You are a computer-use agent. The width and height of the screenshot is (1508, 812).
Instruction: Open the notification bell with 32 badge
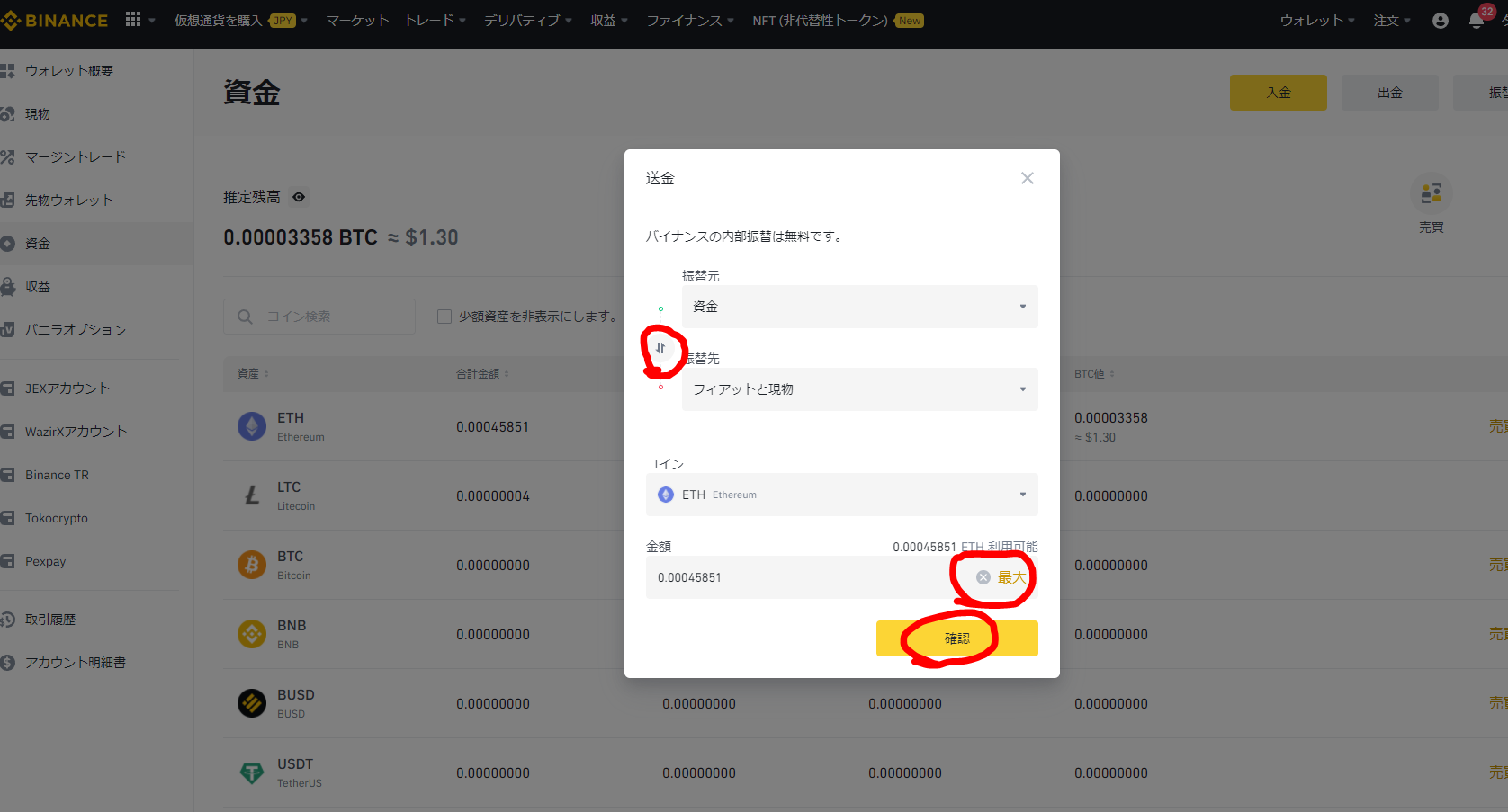1475,20
